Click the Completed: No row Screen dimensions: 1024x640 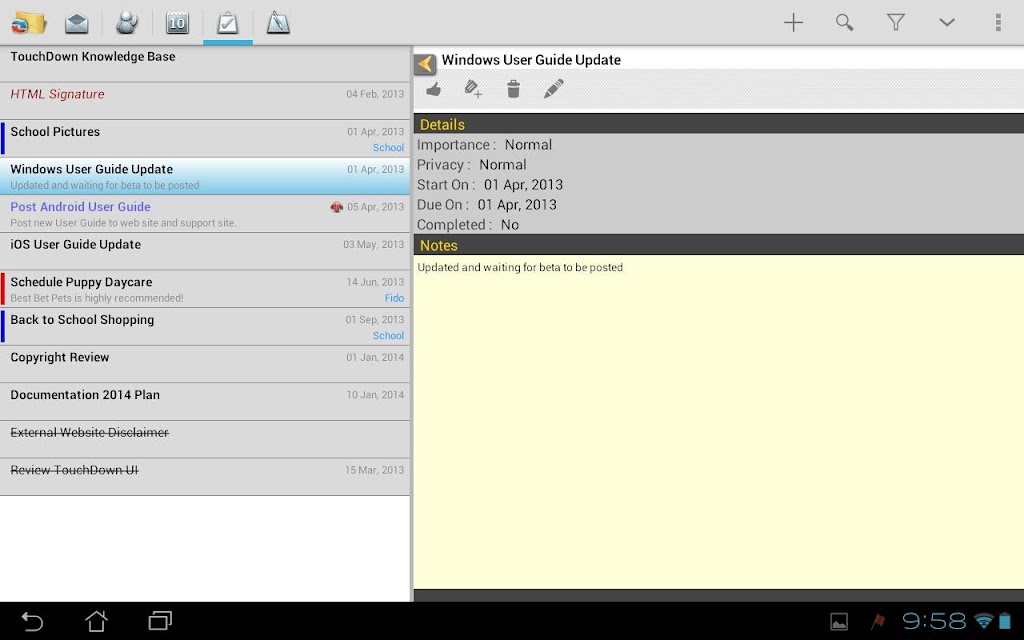pyautogui.click(x=718, y=225)
